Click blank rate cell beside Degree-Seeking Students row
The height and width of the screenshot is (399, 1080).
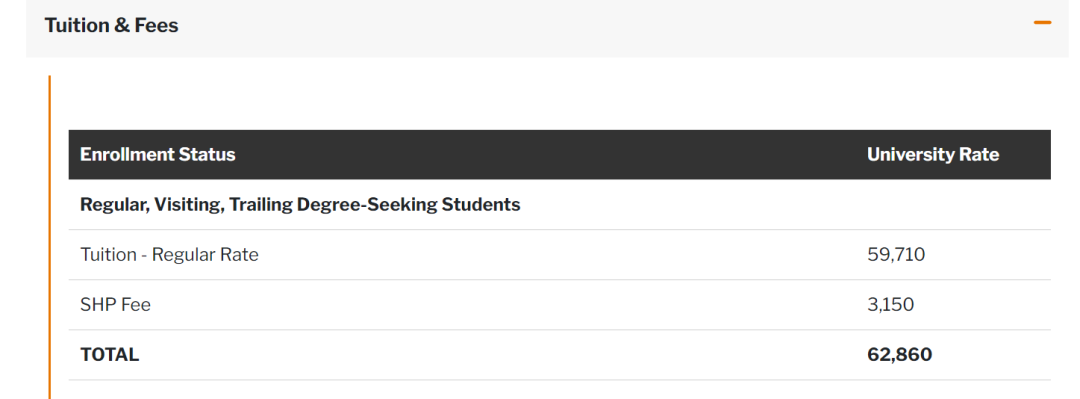coord(957,205)
